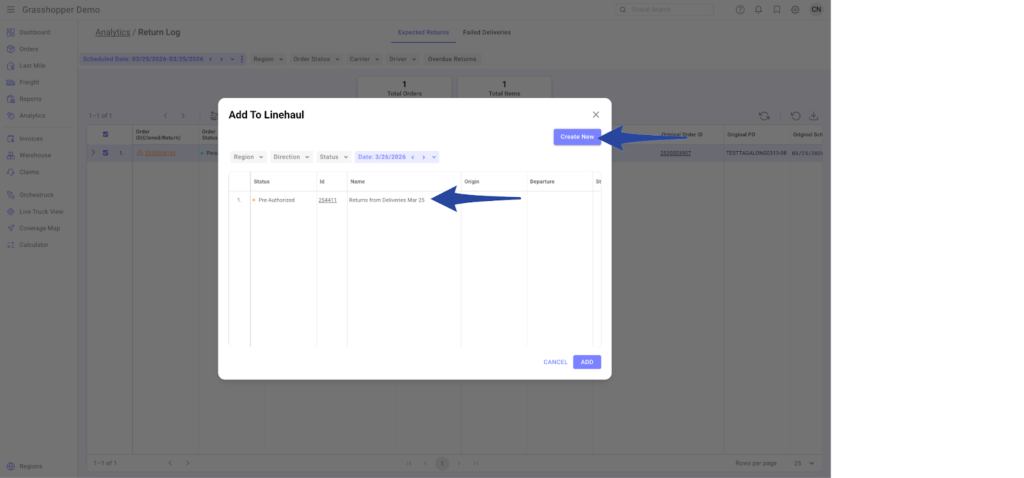Viewport: 1024px width, 478px height.
Task: Open the hamburger menu beside Grasshopper Demo
Action: point(10,9)
